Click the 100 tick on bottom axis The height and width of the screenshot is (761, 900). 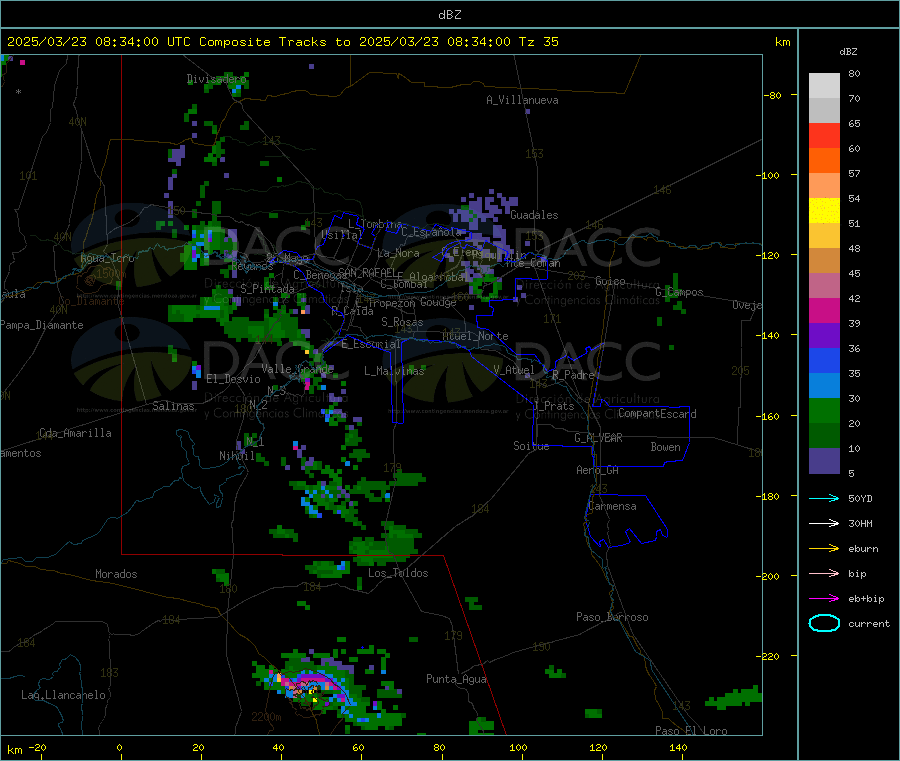pyautogui.click(x=518, y=747)
